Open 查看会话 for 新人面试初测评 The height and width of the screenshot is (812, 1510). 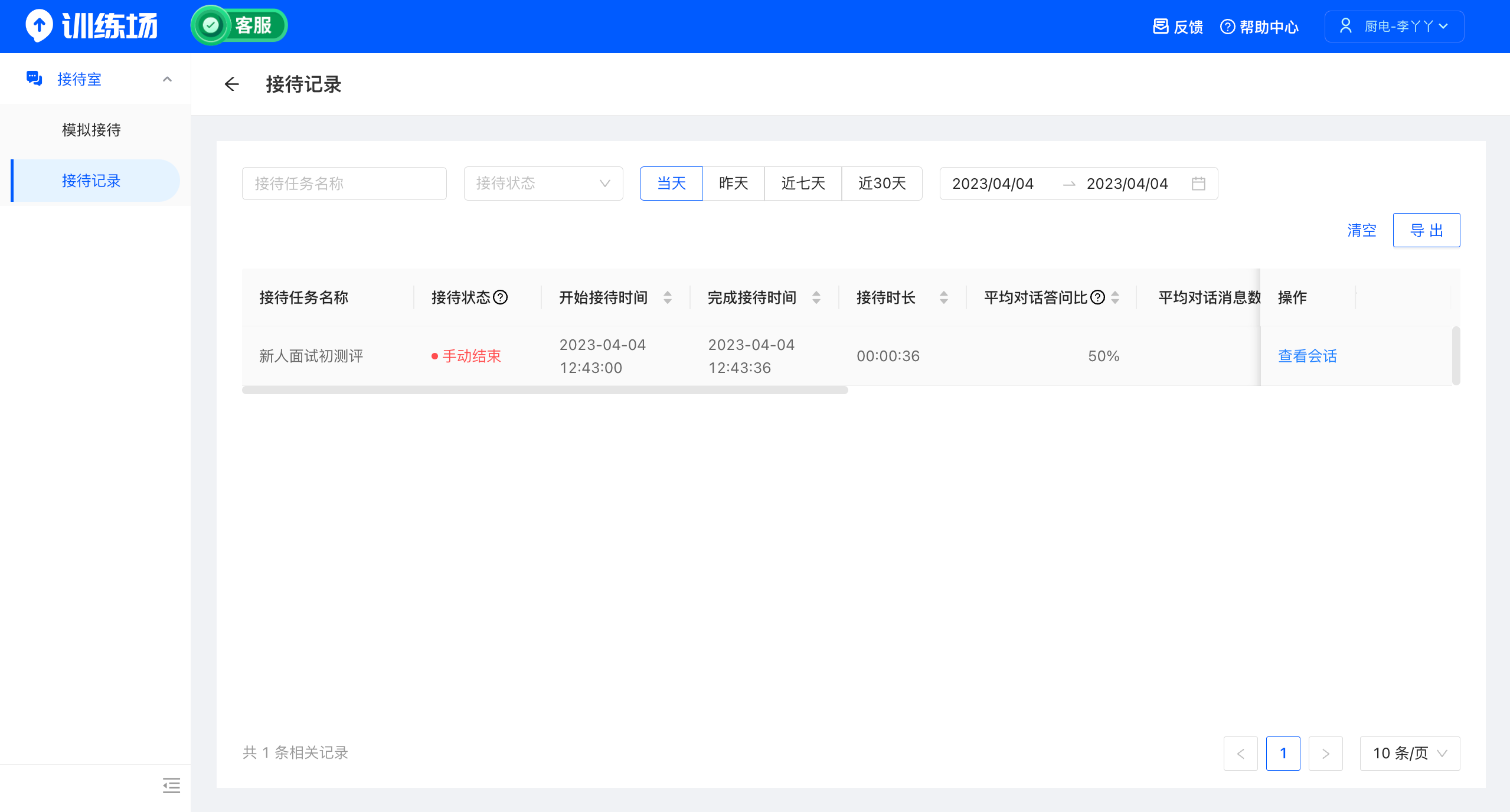click(1308, 356)
